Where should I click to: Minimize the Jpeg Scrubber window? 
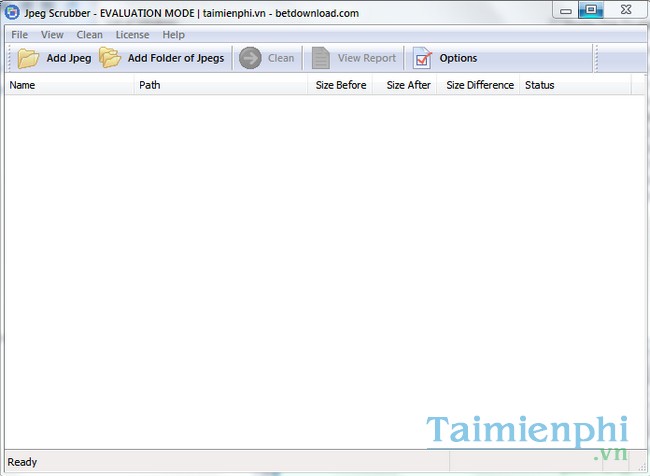click(x=565, y=11)
